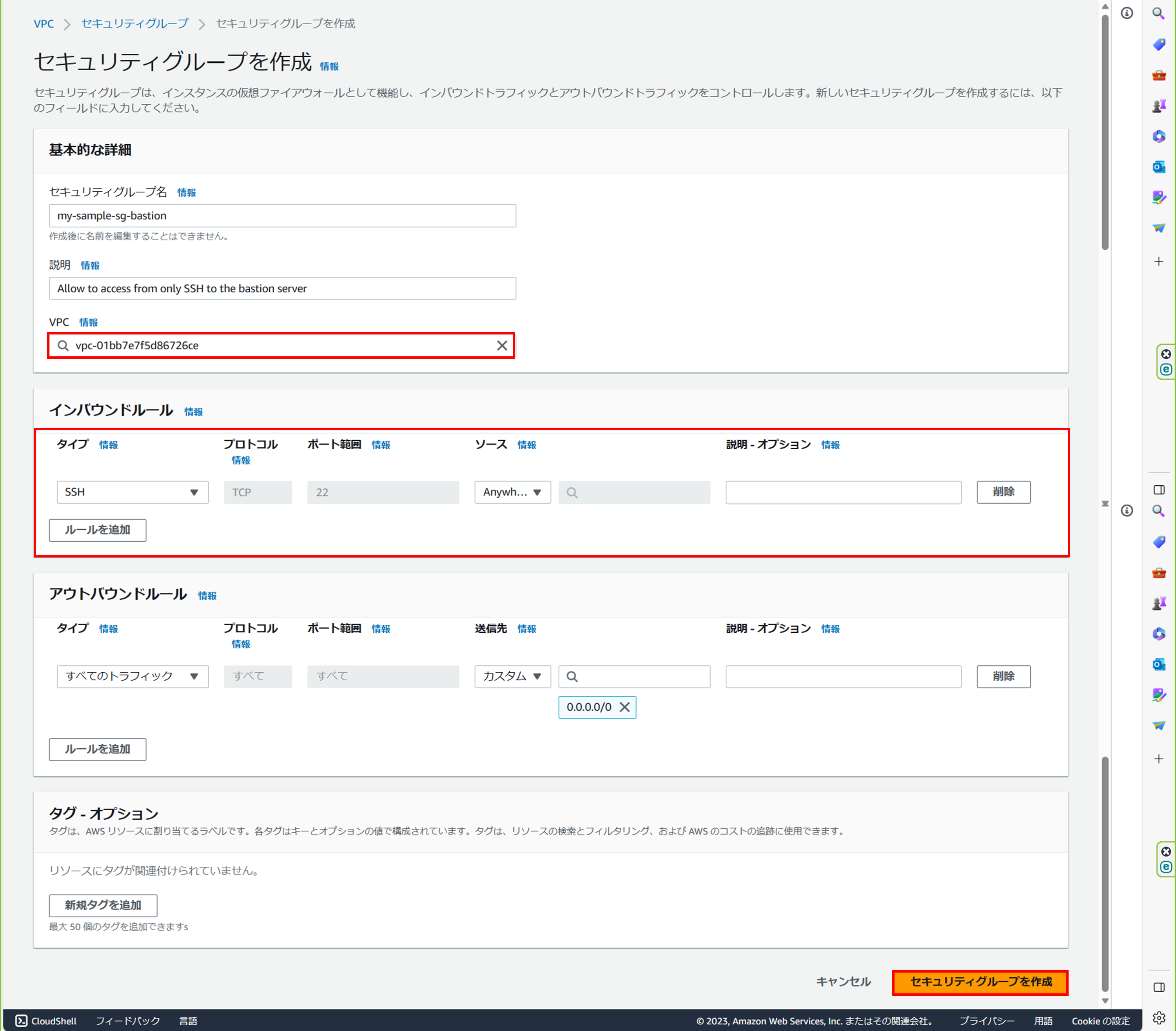Expand the inbound rule SSH type dropdown

pyautogui.click(x=132, y=492)
